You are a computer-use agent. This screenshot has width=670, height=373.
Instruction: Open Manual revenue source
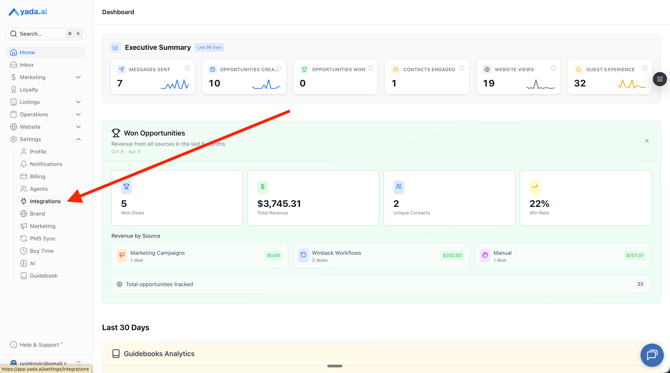(x=563, y=256)
